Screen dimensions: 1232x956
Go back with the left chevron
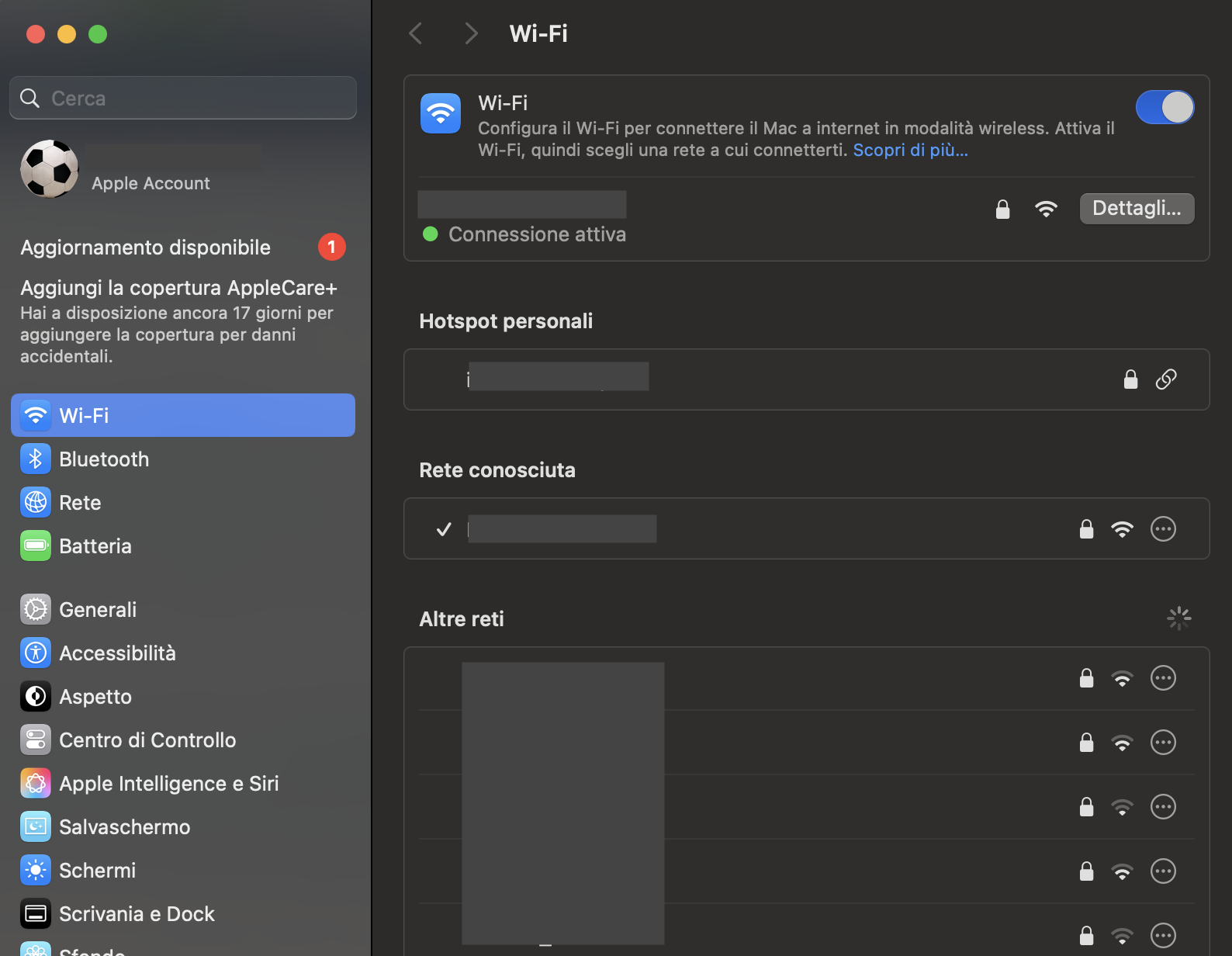(416, 33)
